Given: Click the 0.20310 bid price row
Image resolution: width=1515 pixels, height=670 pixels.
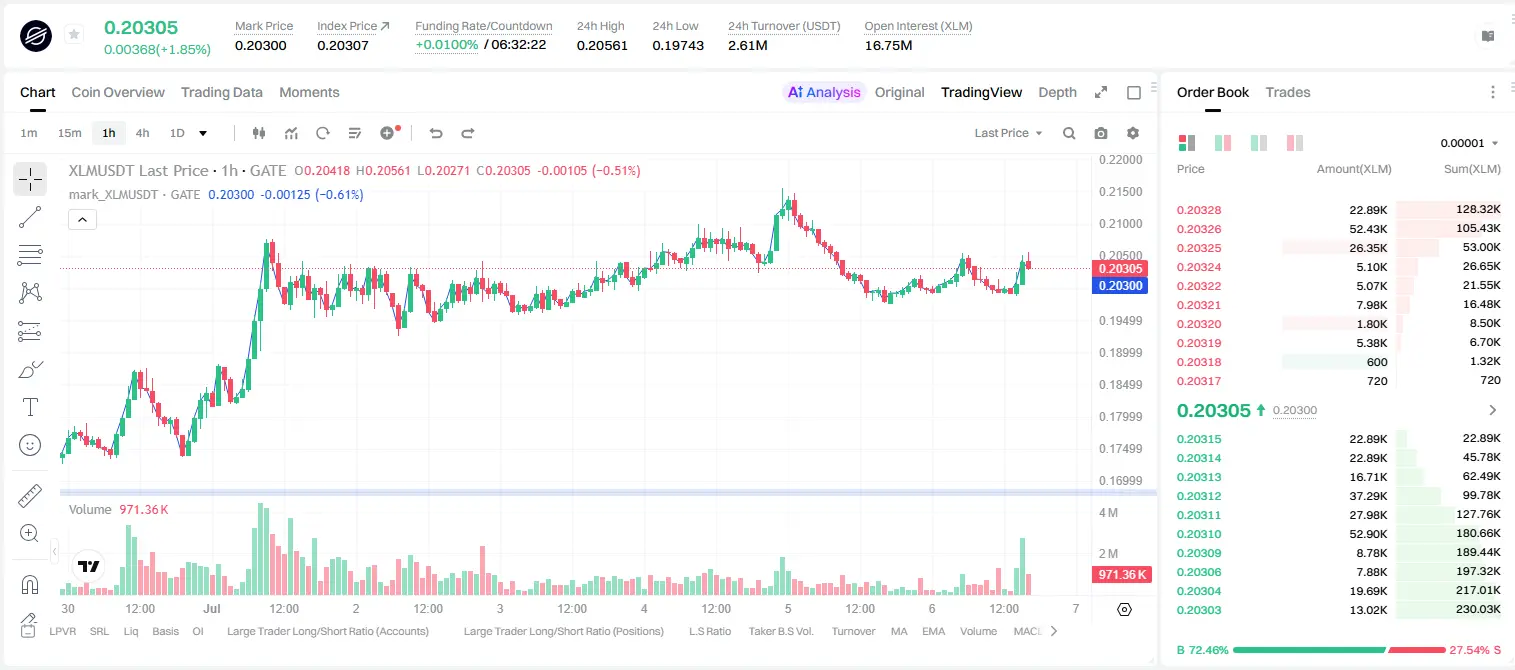Looking at the screenshot, I should [1338, 534].
